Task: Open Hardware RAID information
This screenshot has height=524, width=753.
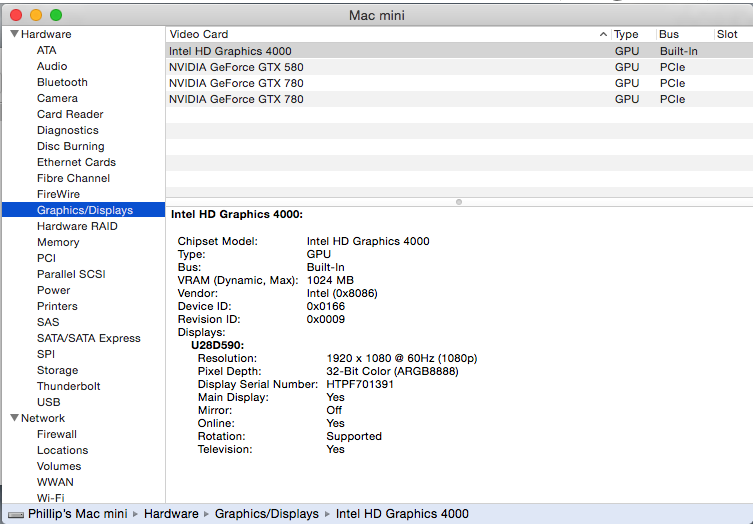Action: [77, 226]
